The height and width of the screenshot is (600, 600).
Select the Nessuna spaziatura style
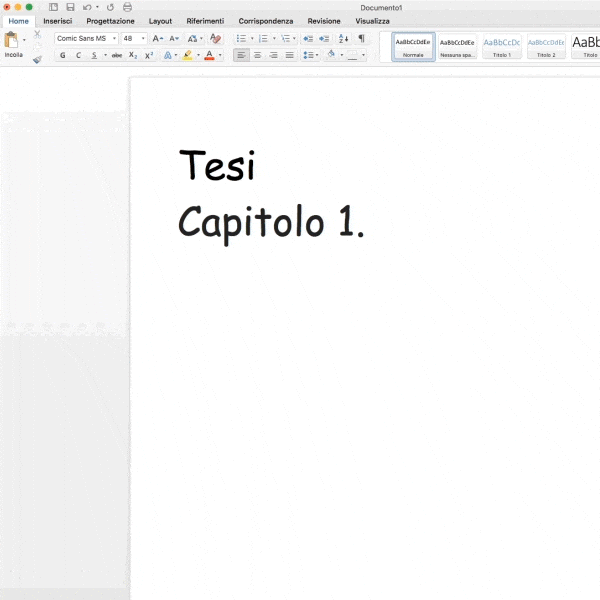coord(457,46)
